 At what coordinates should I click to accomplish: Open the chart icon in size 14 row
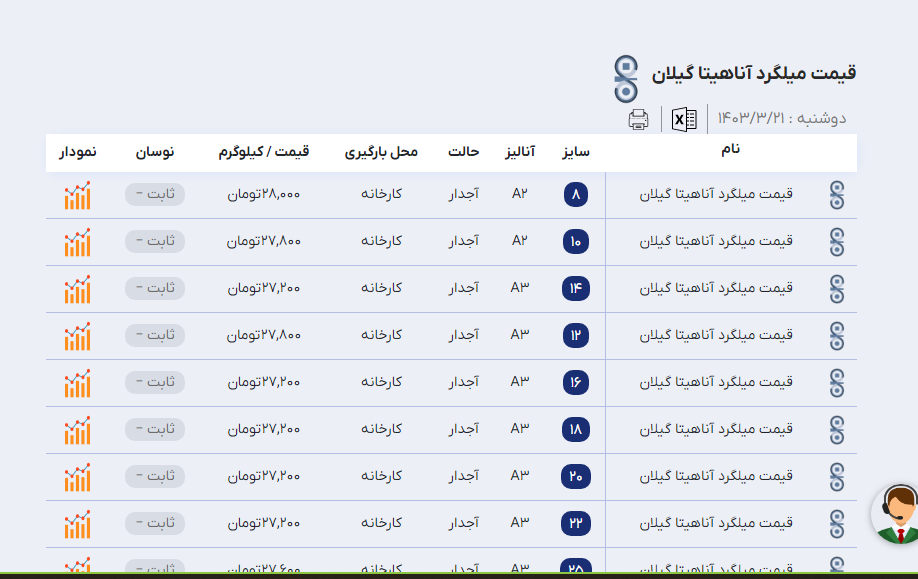[77, 289]
